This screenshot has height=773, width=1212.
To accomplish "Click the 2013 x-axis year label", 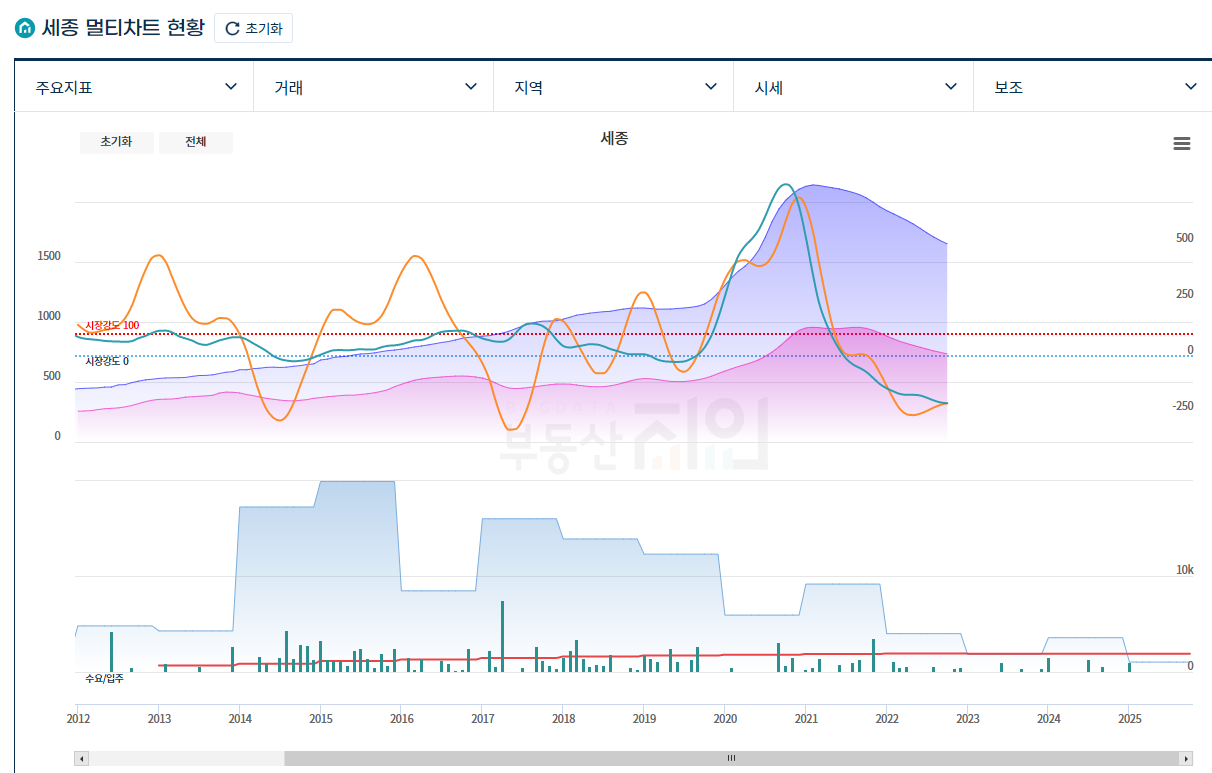I will tap(159, 718).
